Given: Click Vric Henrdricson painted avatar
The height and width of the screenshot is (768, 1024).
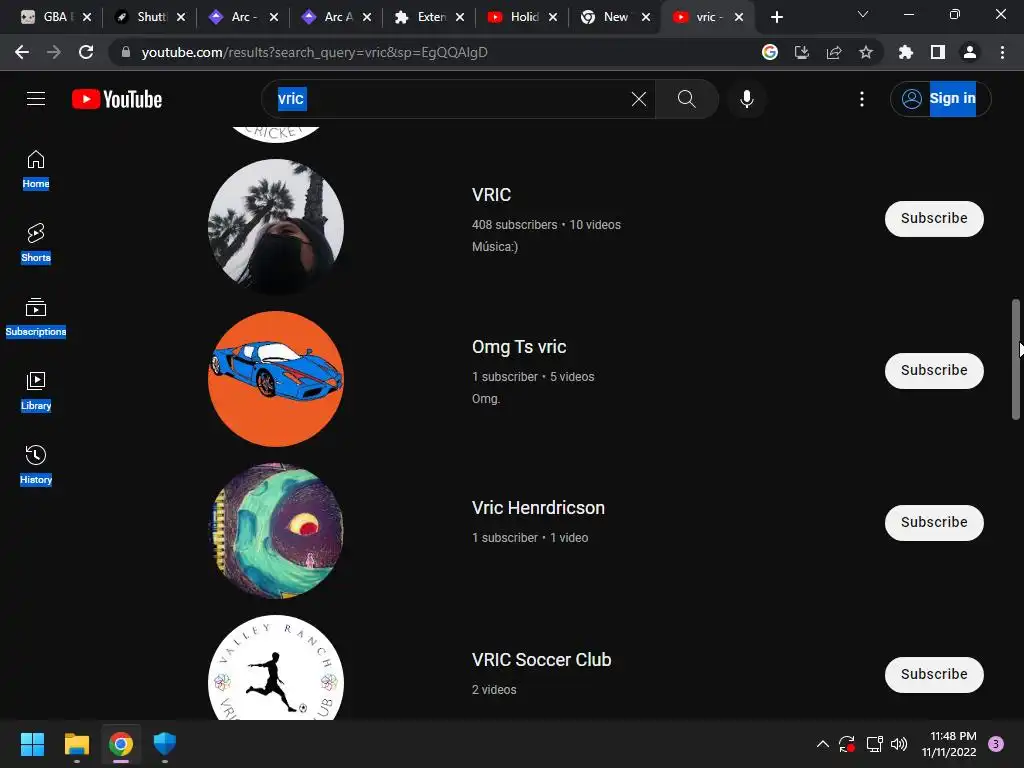Looking at the screenshot, I should (276, 530).
